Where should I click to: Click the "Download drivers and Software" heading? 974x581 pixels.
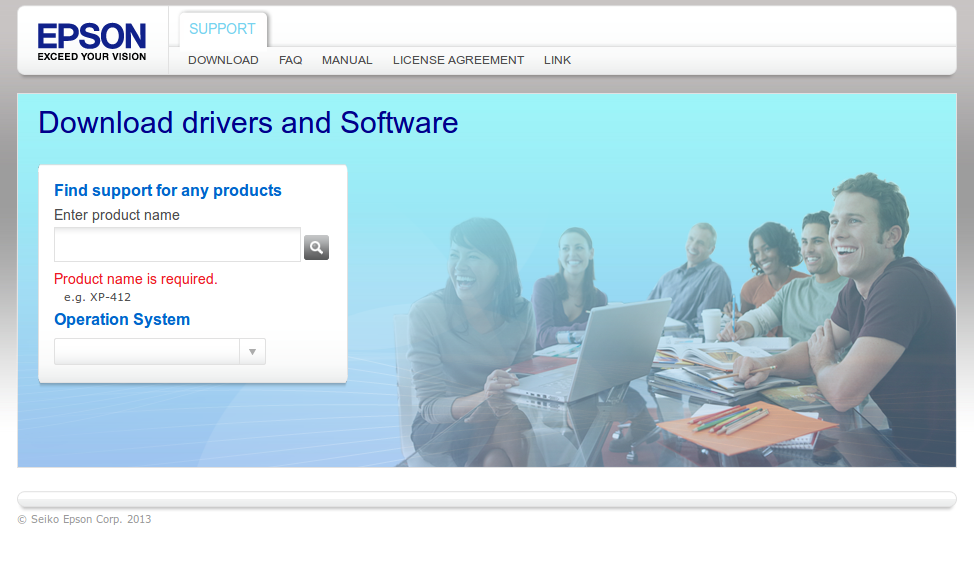pyautogui.click(x=248, y=123)
